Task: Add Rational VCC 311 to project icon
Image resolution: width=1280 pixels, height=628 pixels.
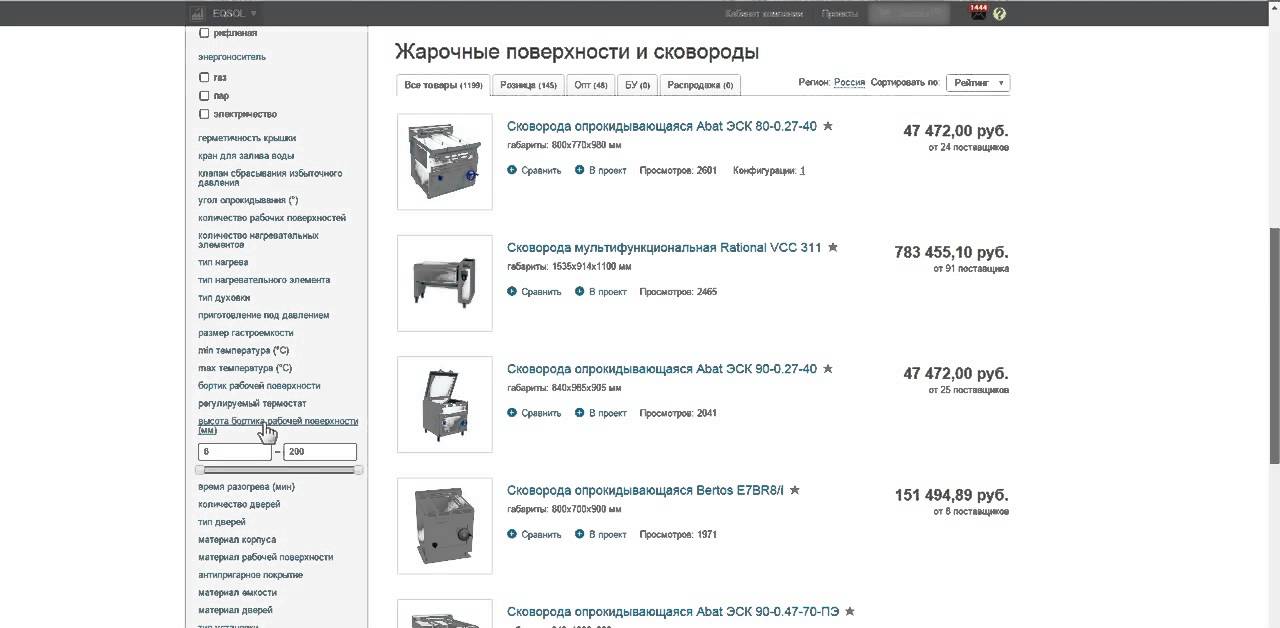Action: [x=579, y=291]
